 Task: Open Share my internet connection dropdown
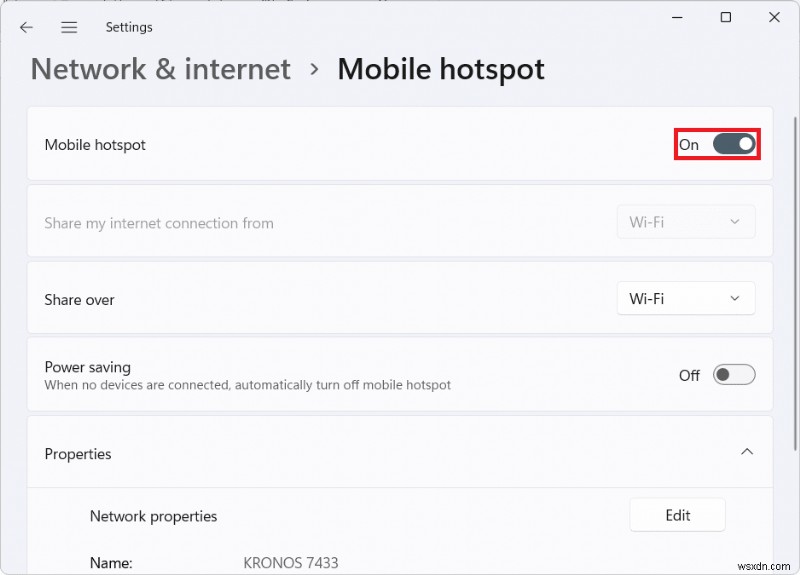(685, 222)
